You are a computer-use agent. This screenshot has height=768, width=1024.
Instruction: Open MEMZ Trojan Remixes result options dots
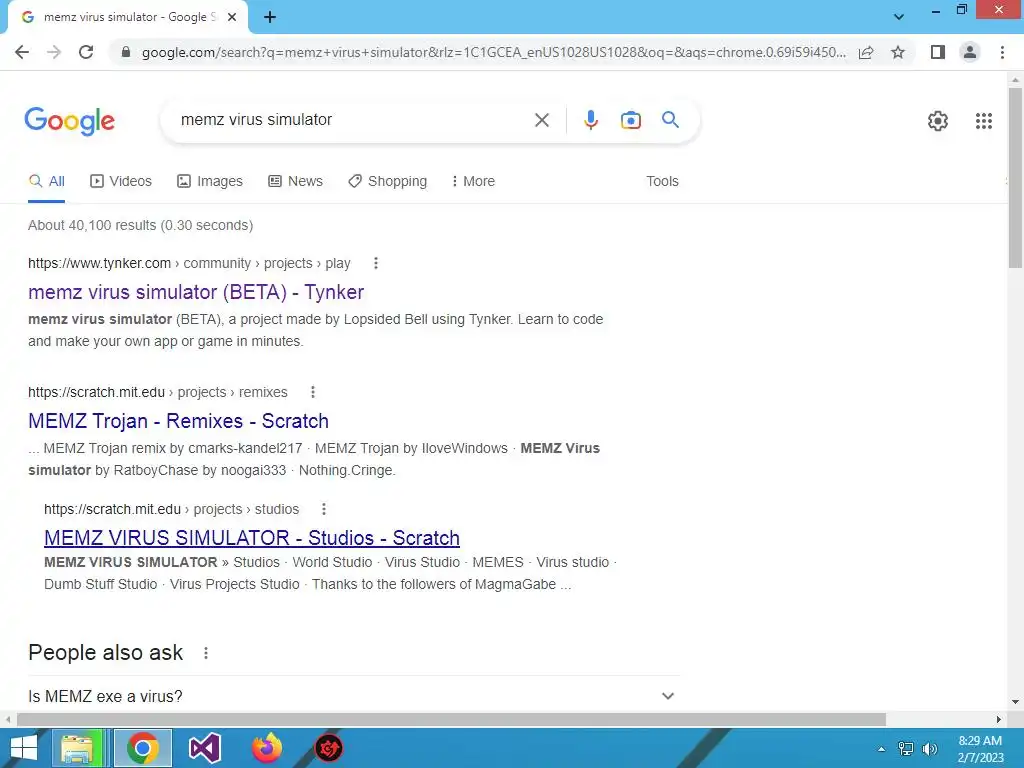tap(313, 392)
